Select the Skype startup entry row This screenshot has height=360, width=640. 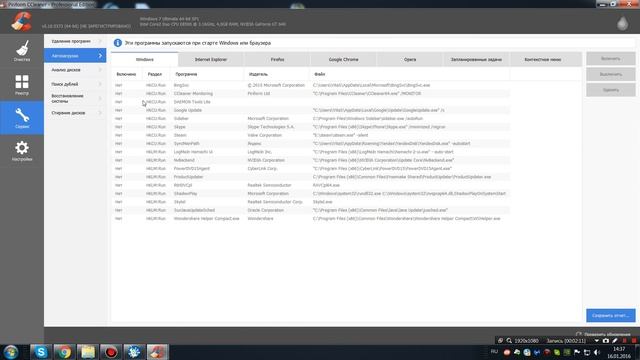pos(311,127)
